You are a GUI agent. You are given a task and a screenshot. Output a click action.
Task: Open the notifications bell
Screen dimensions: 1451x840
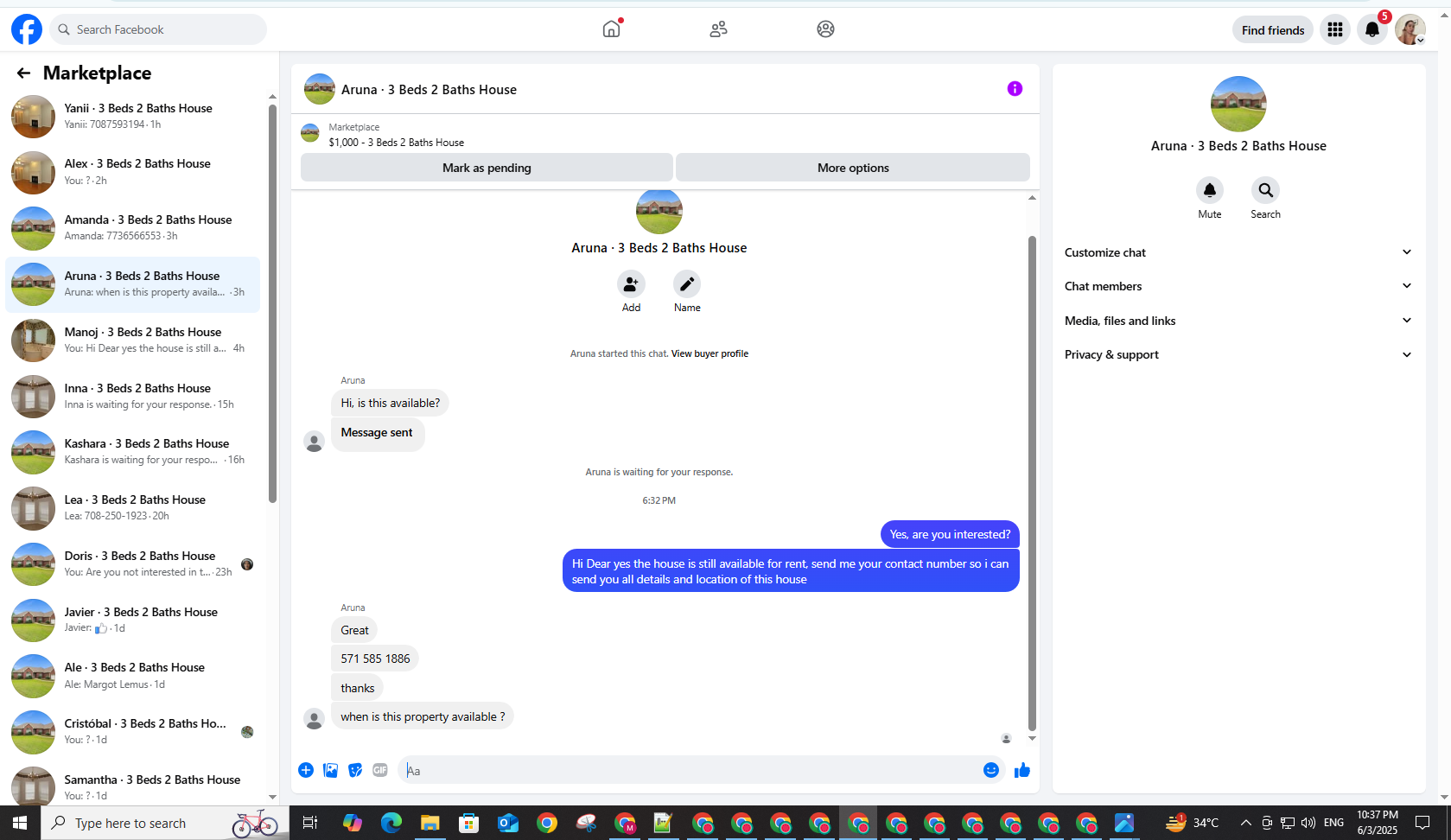pos(1372,29)
